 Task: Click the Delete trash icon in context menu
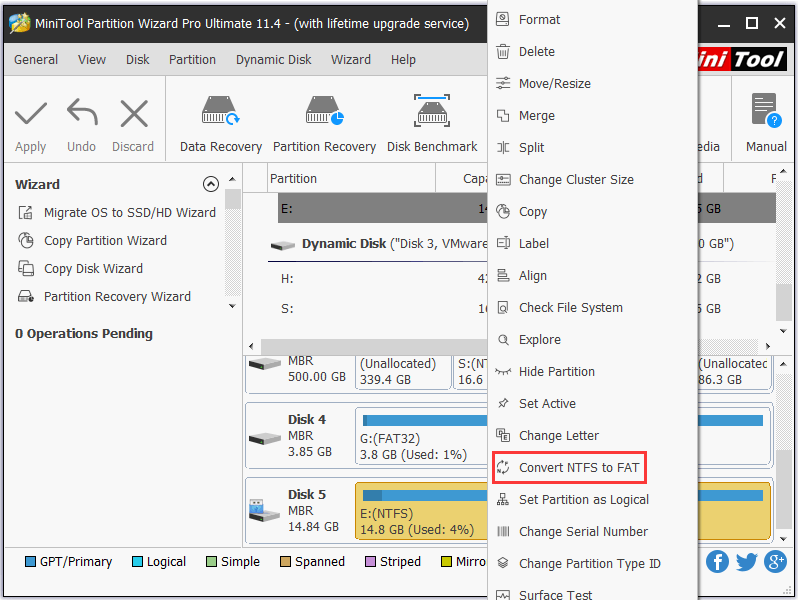[503, 51]
